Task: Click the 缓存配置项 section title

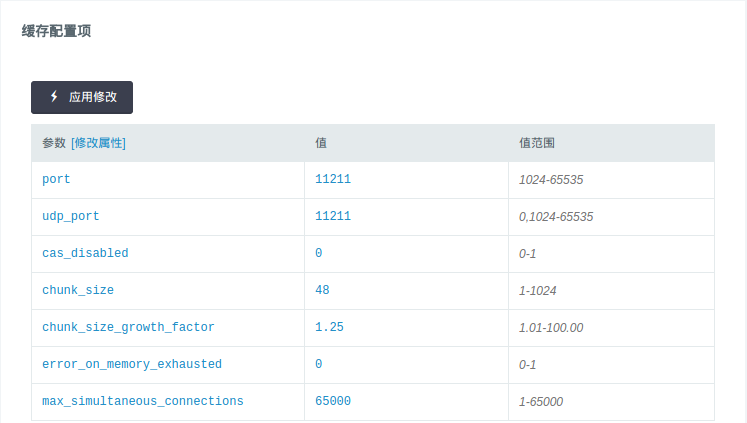Action: (57, 31)
